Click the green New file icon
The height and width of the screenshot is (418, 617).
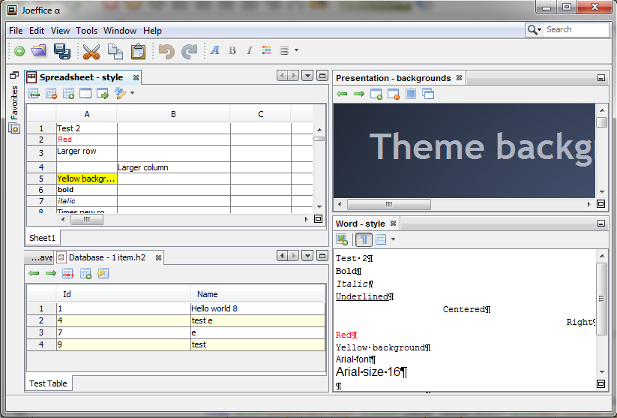[x=19, y=51]
